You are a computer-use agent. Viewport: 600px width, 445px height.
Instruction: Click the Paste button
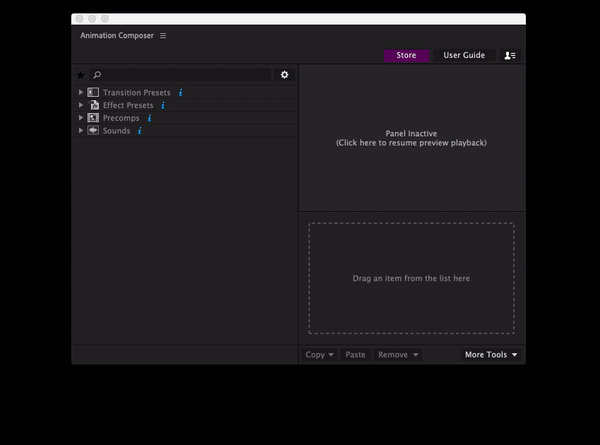click(x=355, y=355)
